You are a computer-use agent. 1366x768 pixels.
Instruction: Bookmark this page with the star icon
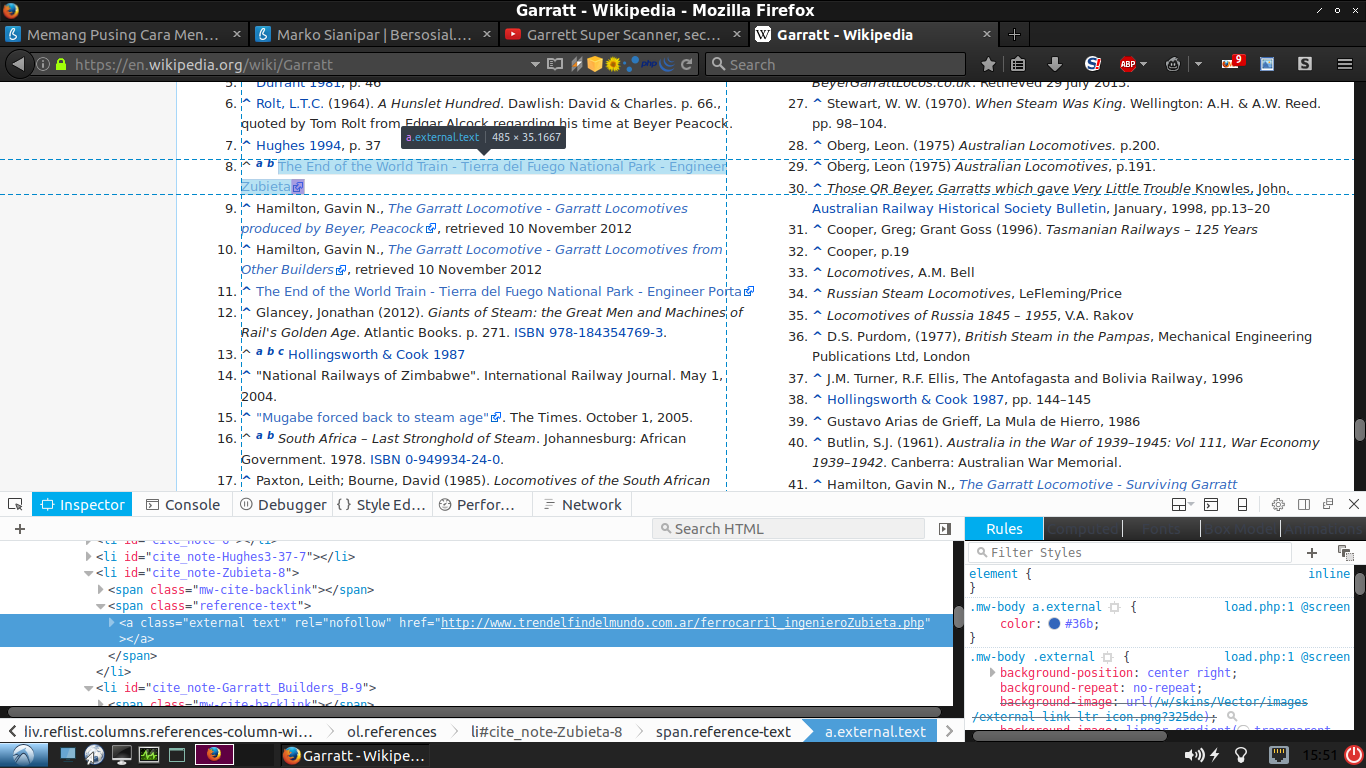(x=988, y=64)
